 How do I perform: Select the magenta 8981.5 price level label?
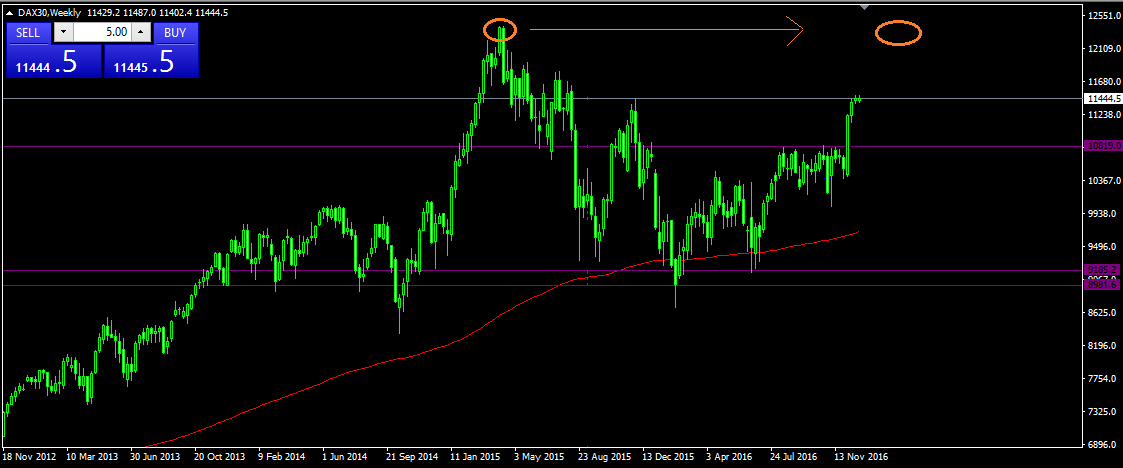pos(1103,285)
